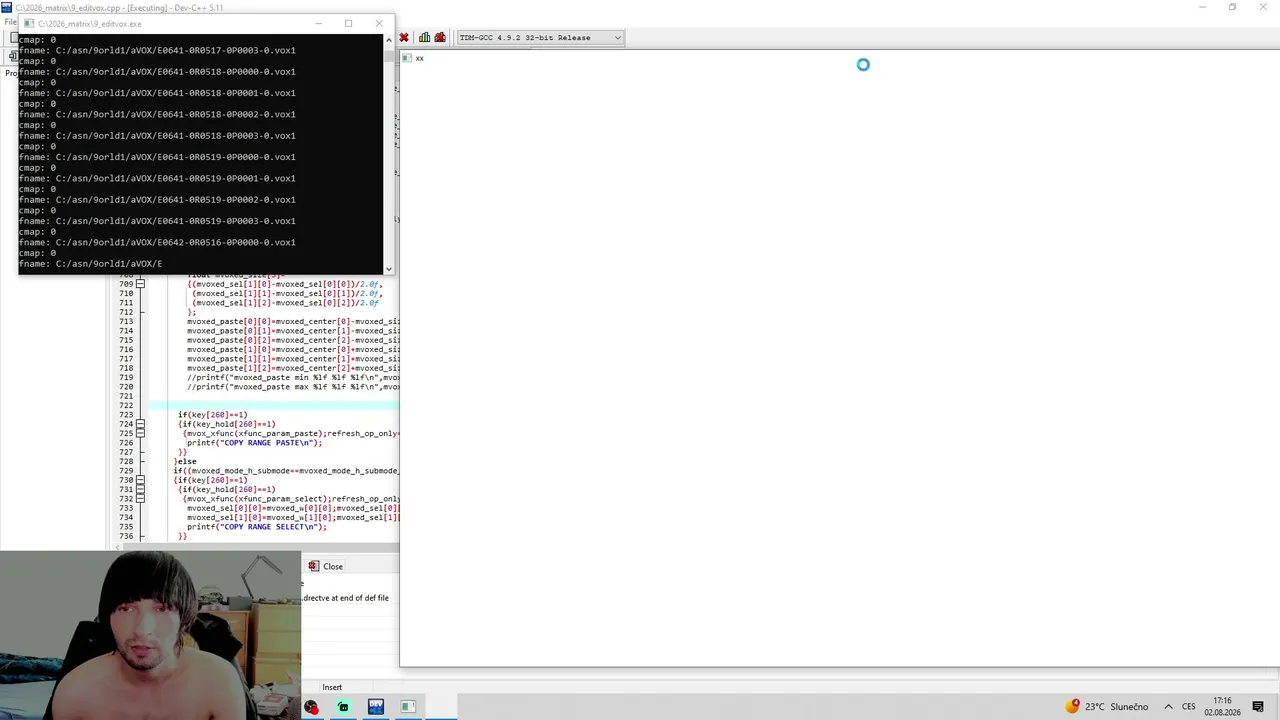Click the printf "COPY RANGE SELECT\n" line
This screenshot has height=720, width=1280.
click(257, 527)
